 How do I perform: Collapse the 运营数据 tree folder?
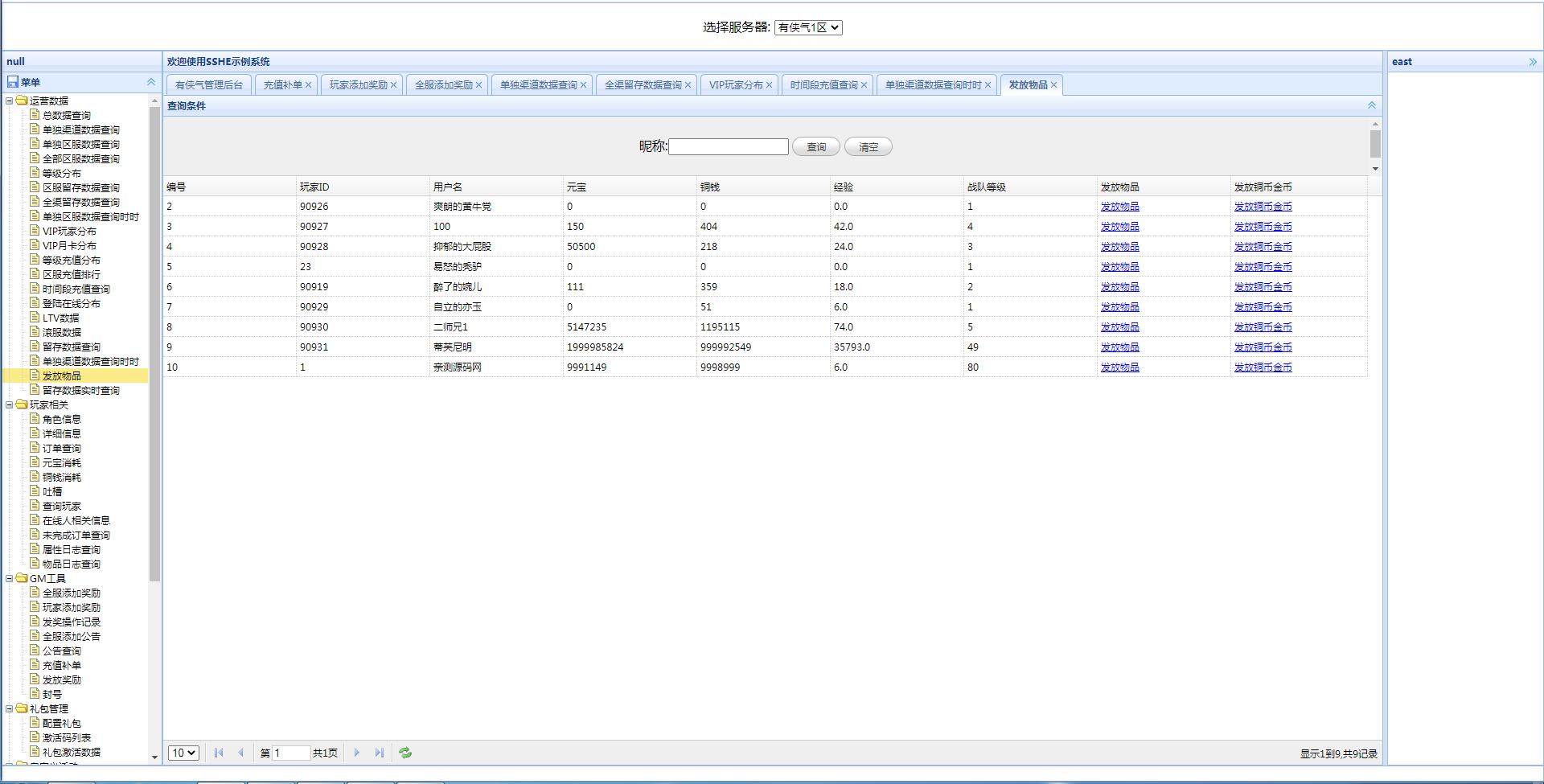(x=10, y=101)
